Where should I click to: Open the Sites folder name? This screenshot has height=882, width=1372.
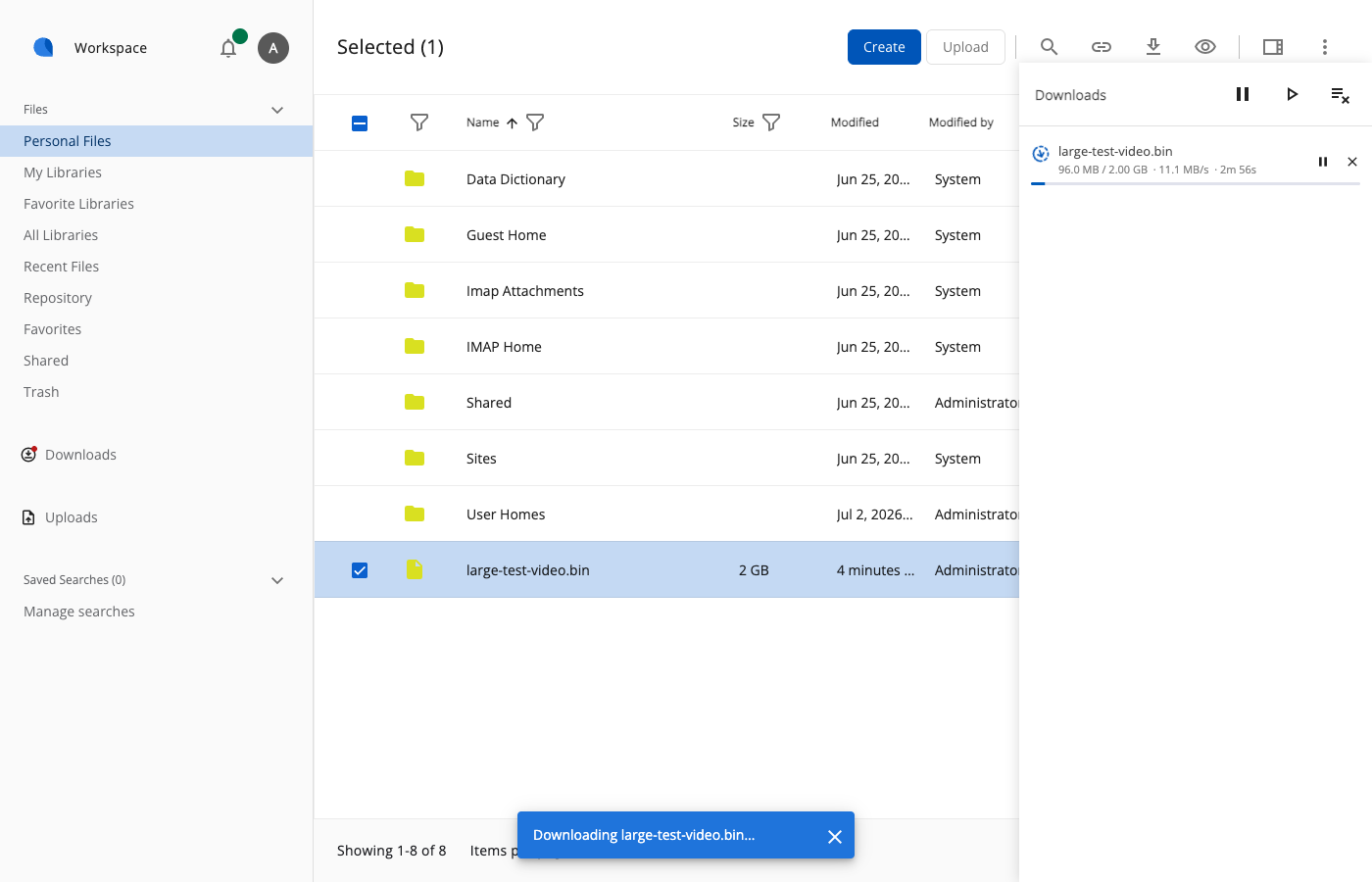tap(481, 459)
